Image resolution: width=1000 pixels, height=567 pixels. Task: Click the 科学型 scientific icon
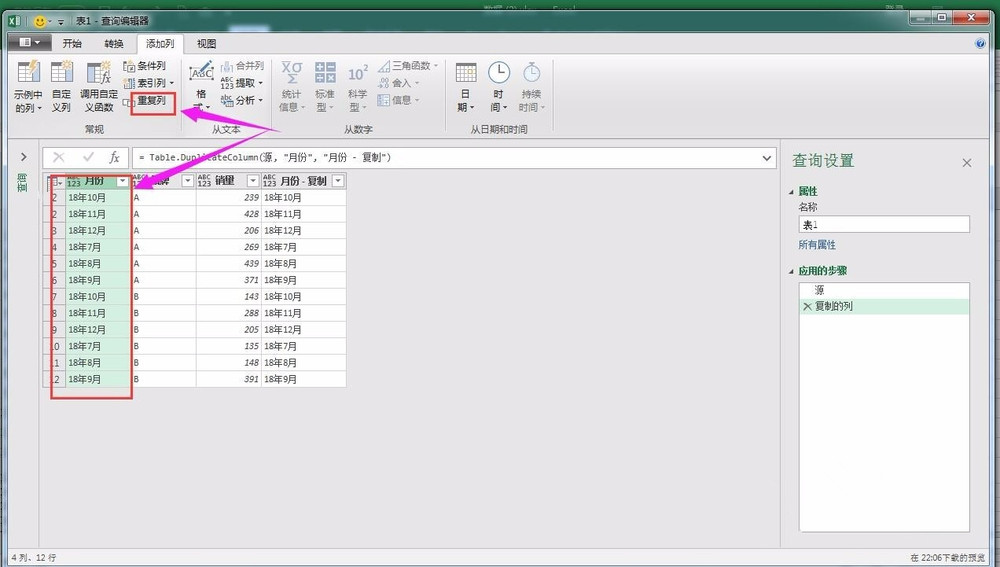point(358,73)
